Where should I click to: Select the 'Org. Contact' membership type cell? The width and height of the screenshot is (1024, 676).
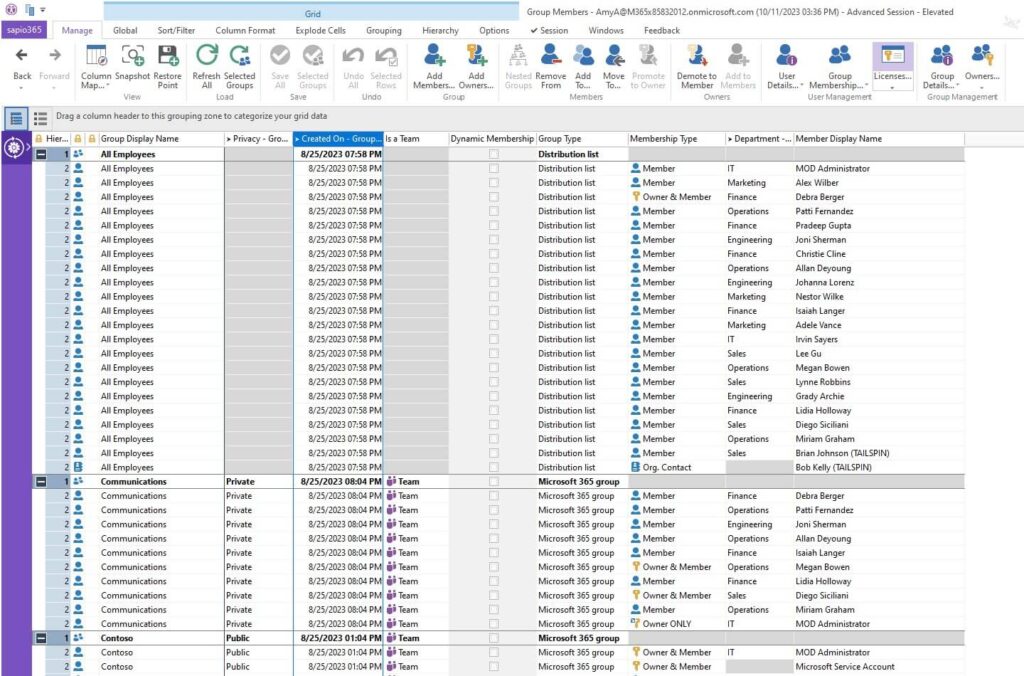676,468
